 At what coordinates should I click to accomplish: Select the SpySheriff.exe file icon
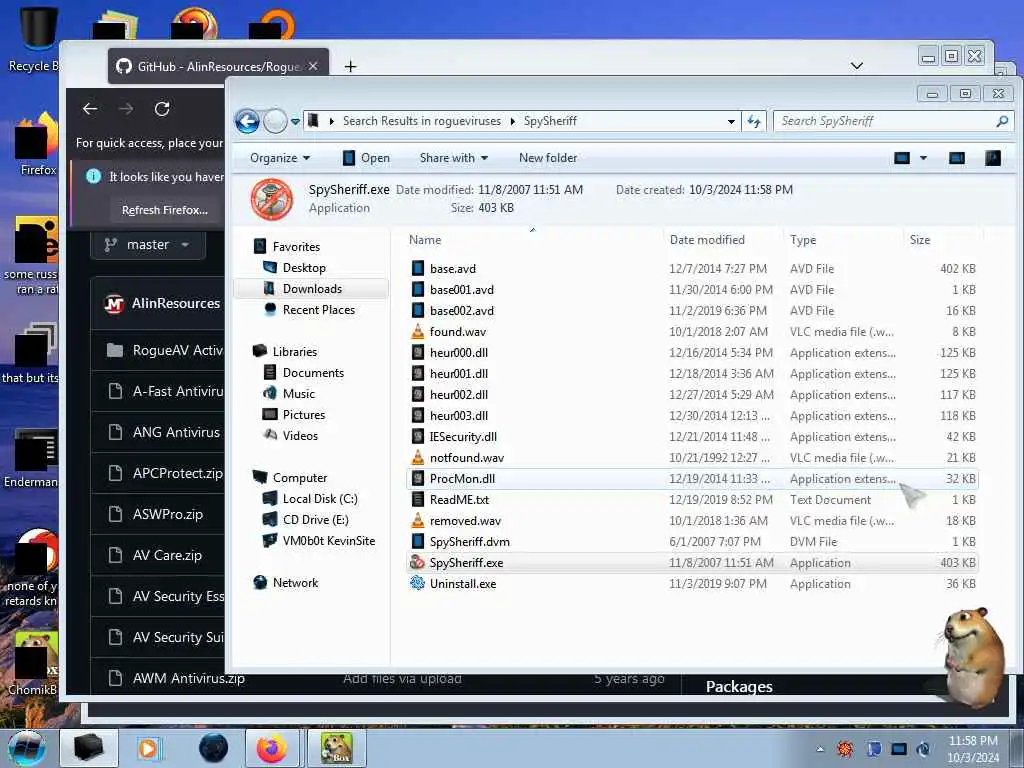[417, 562]
